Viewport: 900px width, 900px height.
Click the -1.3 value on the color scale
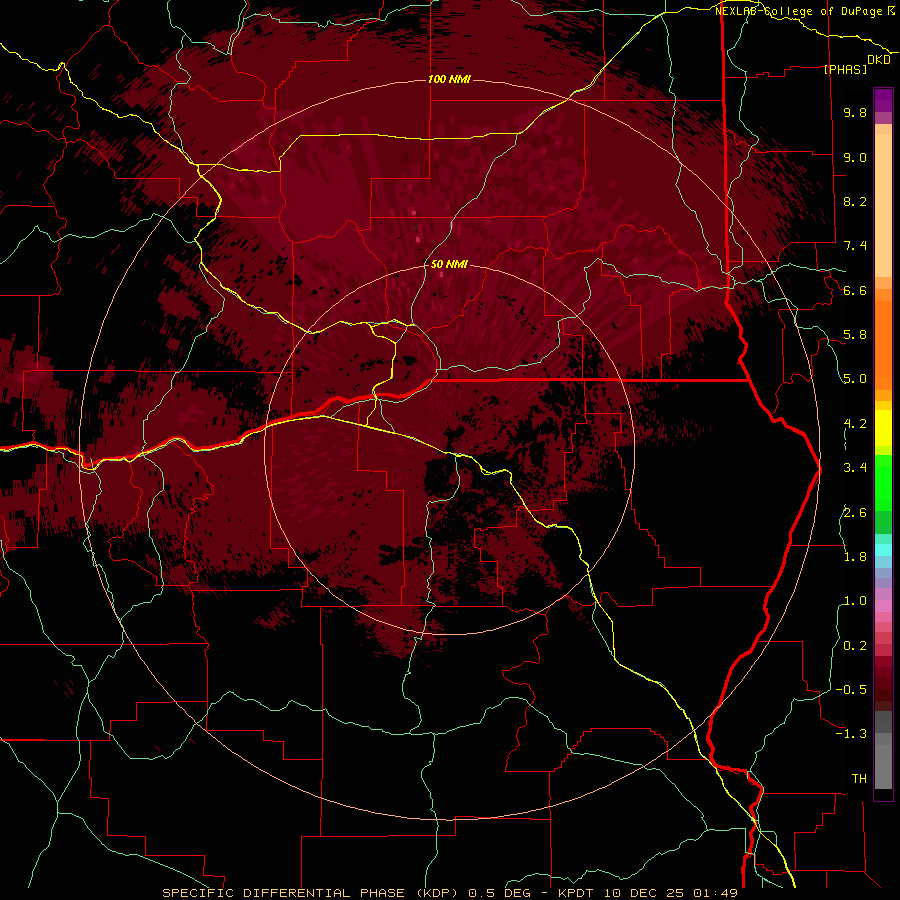(x=851, y=734)
